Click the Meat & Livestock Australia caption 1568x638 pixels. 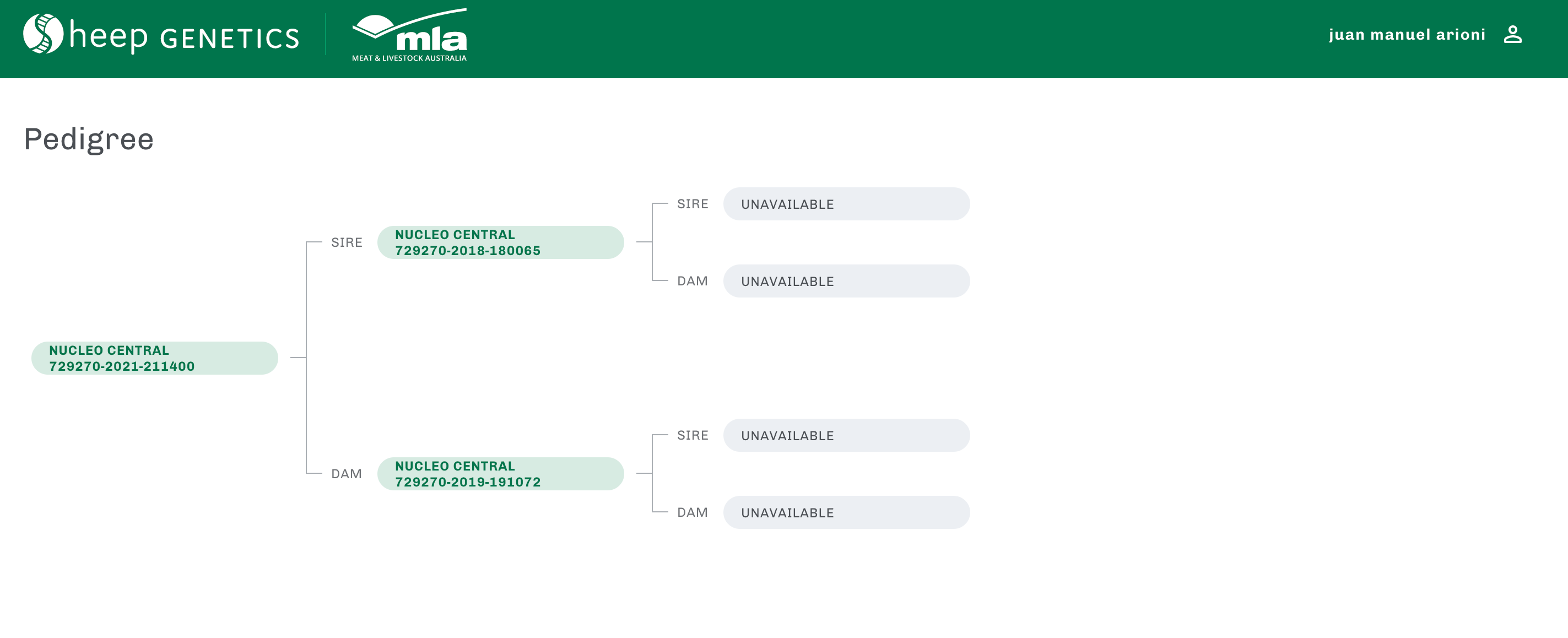coord(409,58)
